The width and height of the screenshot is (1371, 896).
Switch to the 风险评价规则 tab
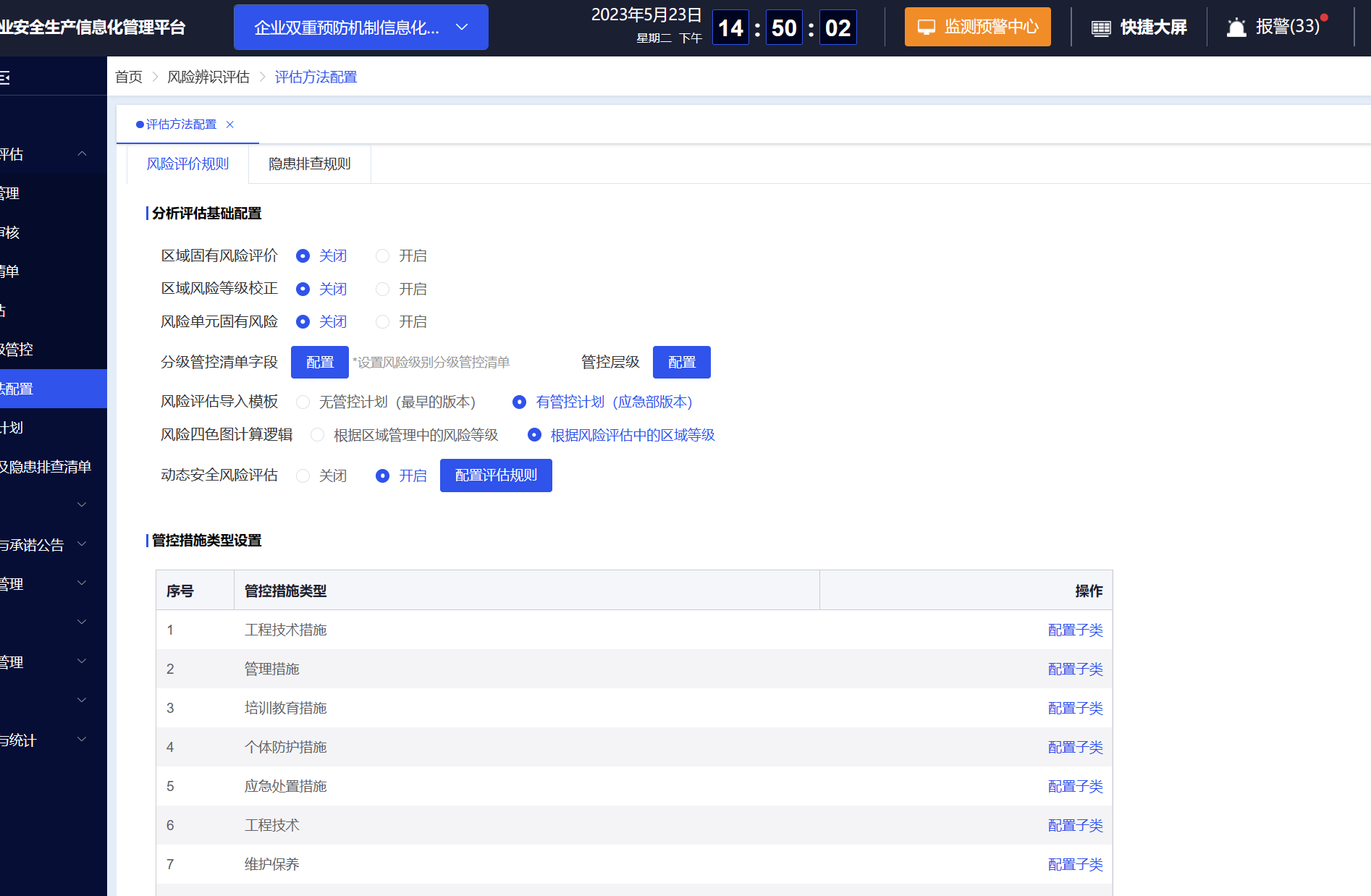pyautogui.click(x=187, y=164)
